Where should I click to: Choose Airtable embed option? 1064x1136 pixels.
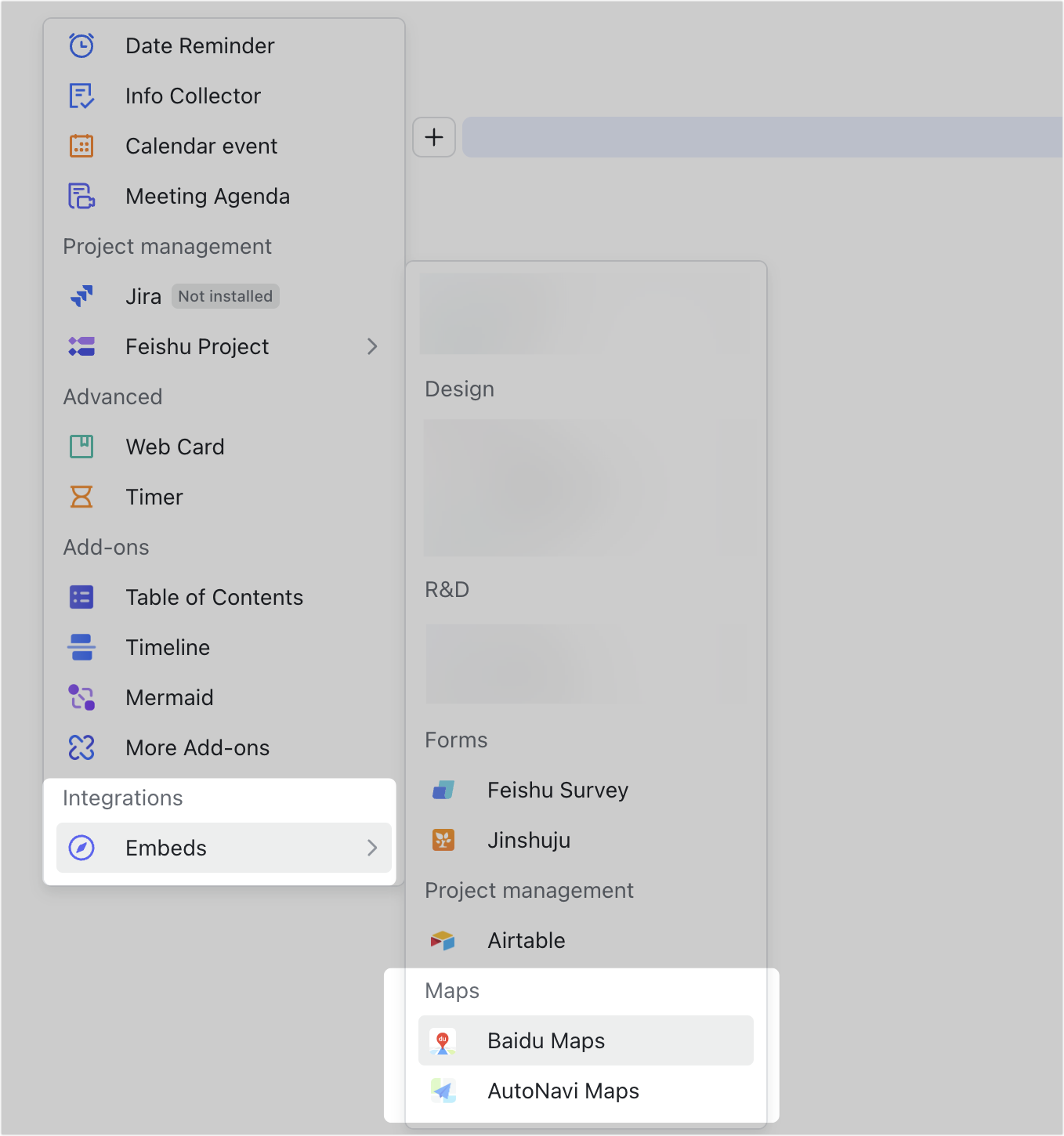pos(586,940)
